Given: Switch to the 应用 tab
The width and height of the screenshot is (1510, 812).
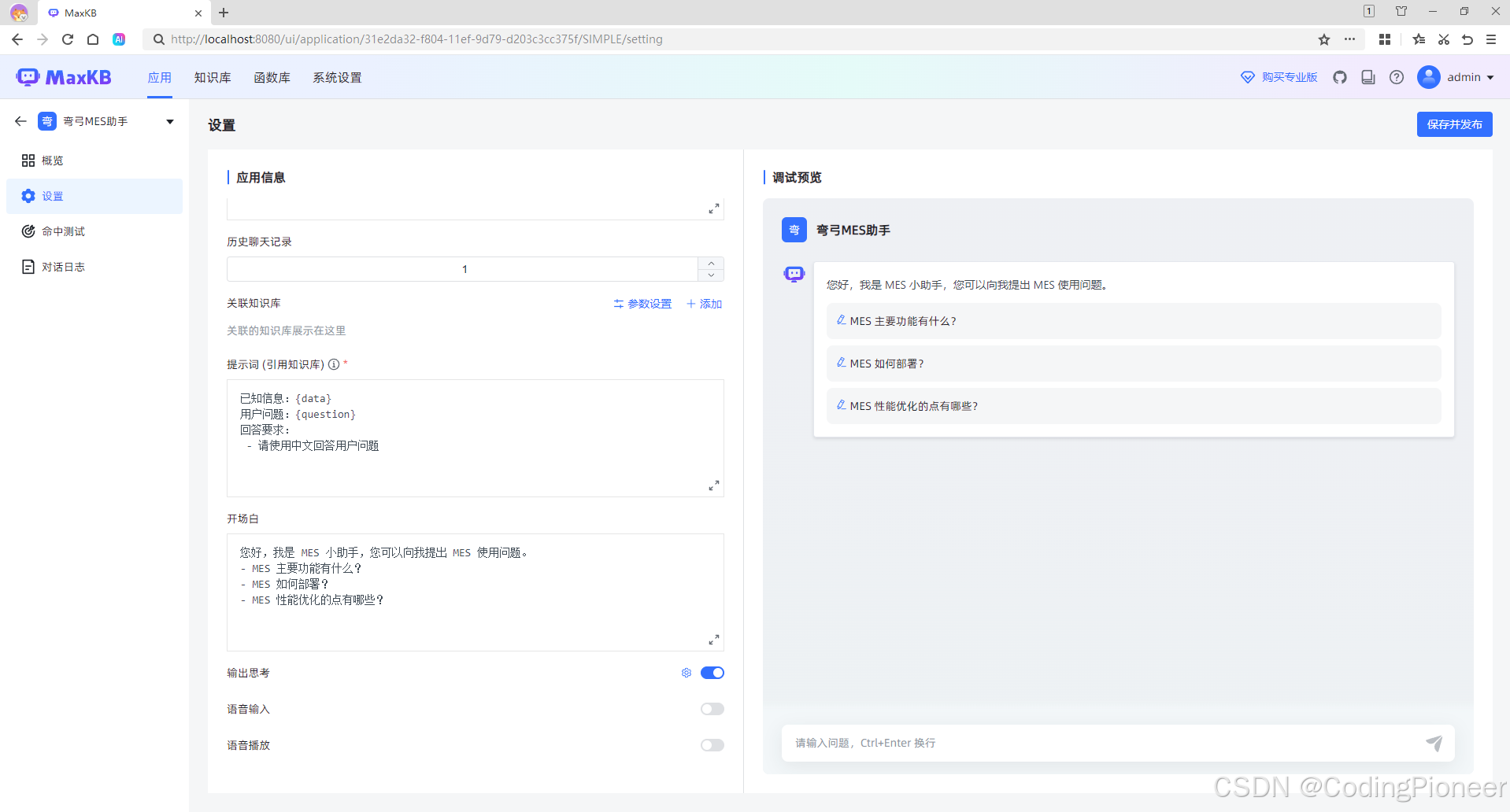Looking at the screenshot, I should 160,77.
